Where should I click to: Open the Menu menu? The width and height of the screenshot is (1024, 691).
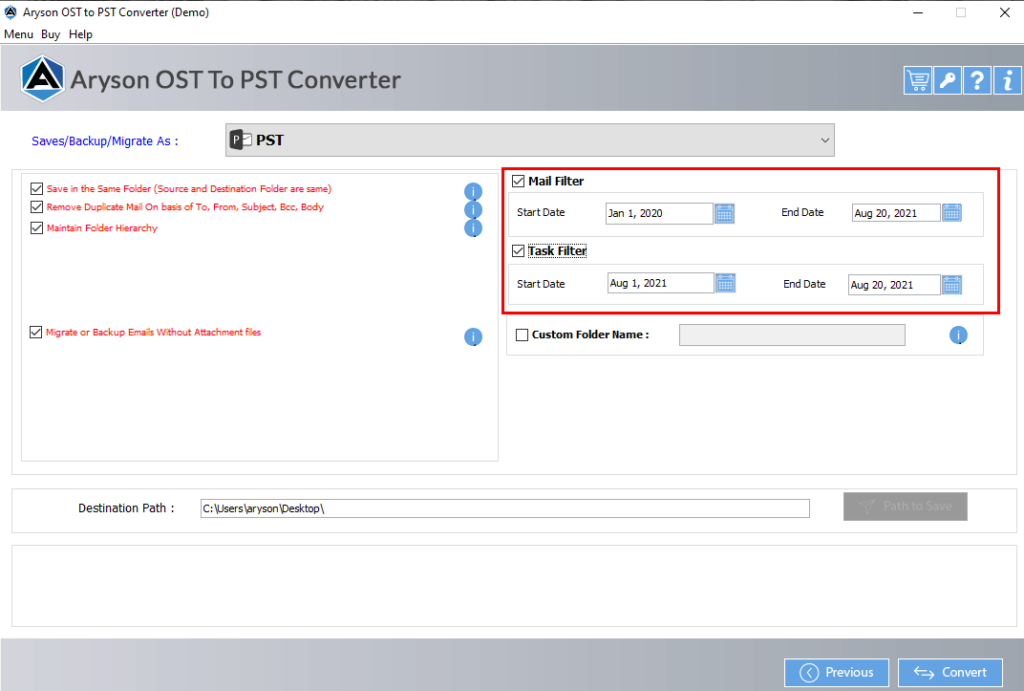click(x=18, y=34)
